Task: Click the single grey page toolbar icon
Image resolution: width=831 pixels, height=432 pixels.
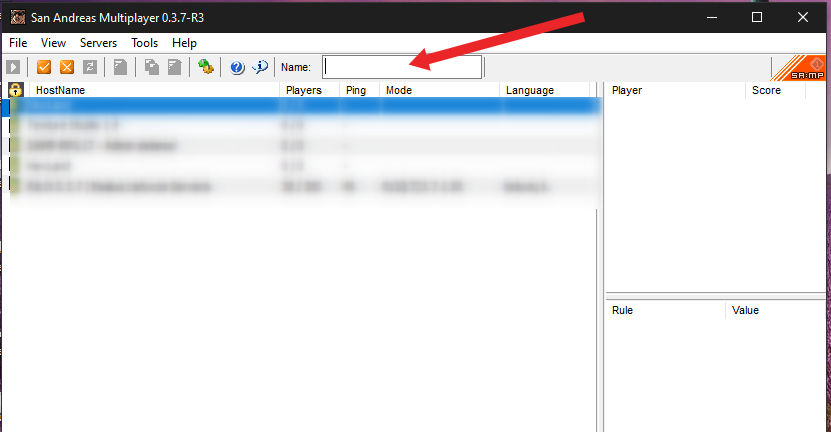Action: [120, 67]
